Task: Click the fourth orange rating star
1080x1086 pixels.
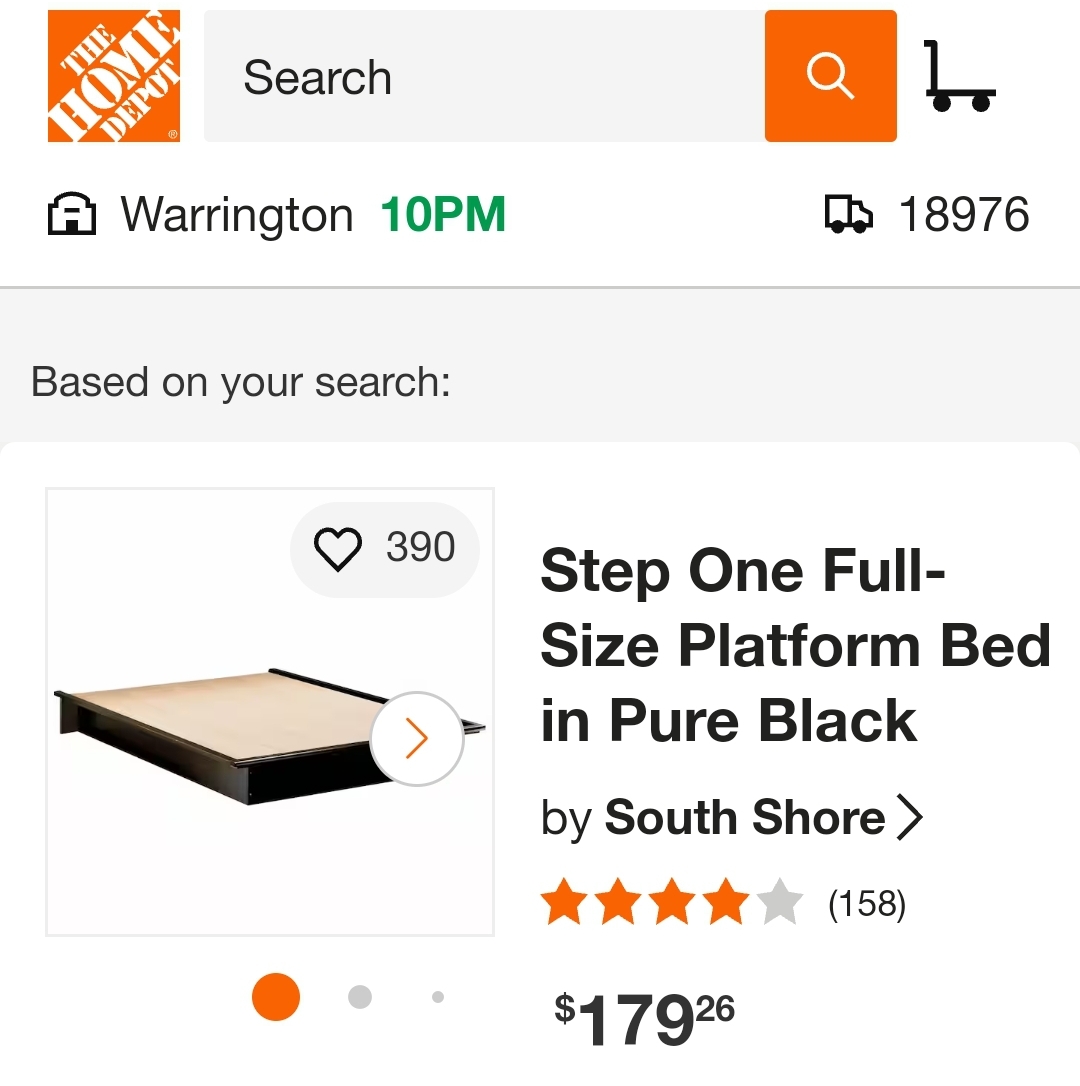Action: click(726, 903)
